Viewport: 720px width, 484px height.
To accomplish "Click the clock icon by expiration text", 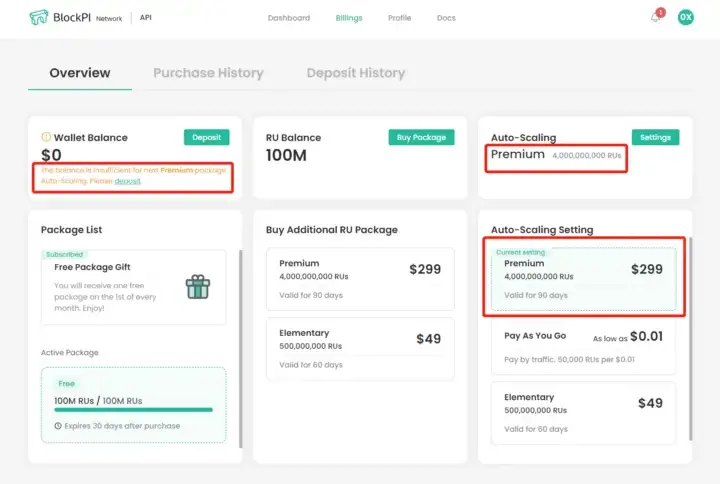I will [58, 426].
